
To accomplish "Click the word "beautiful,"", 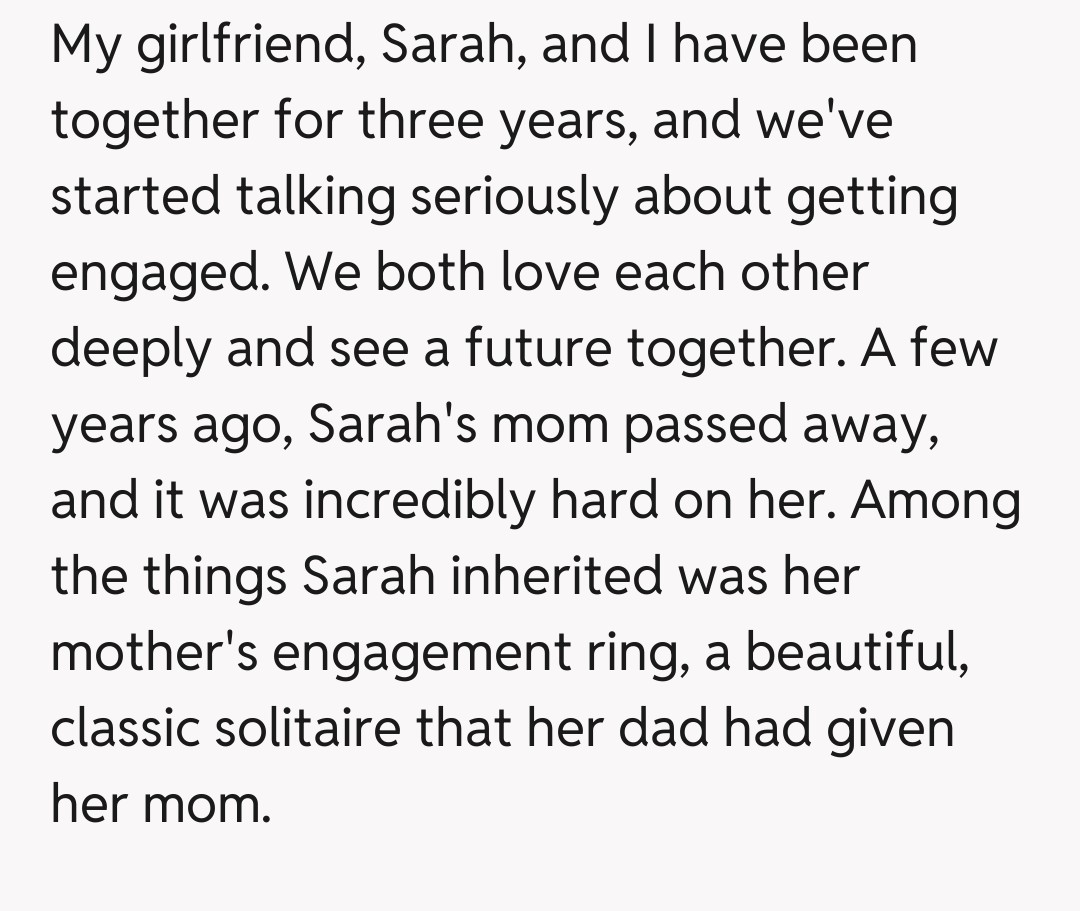I will 856,652.
